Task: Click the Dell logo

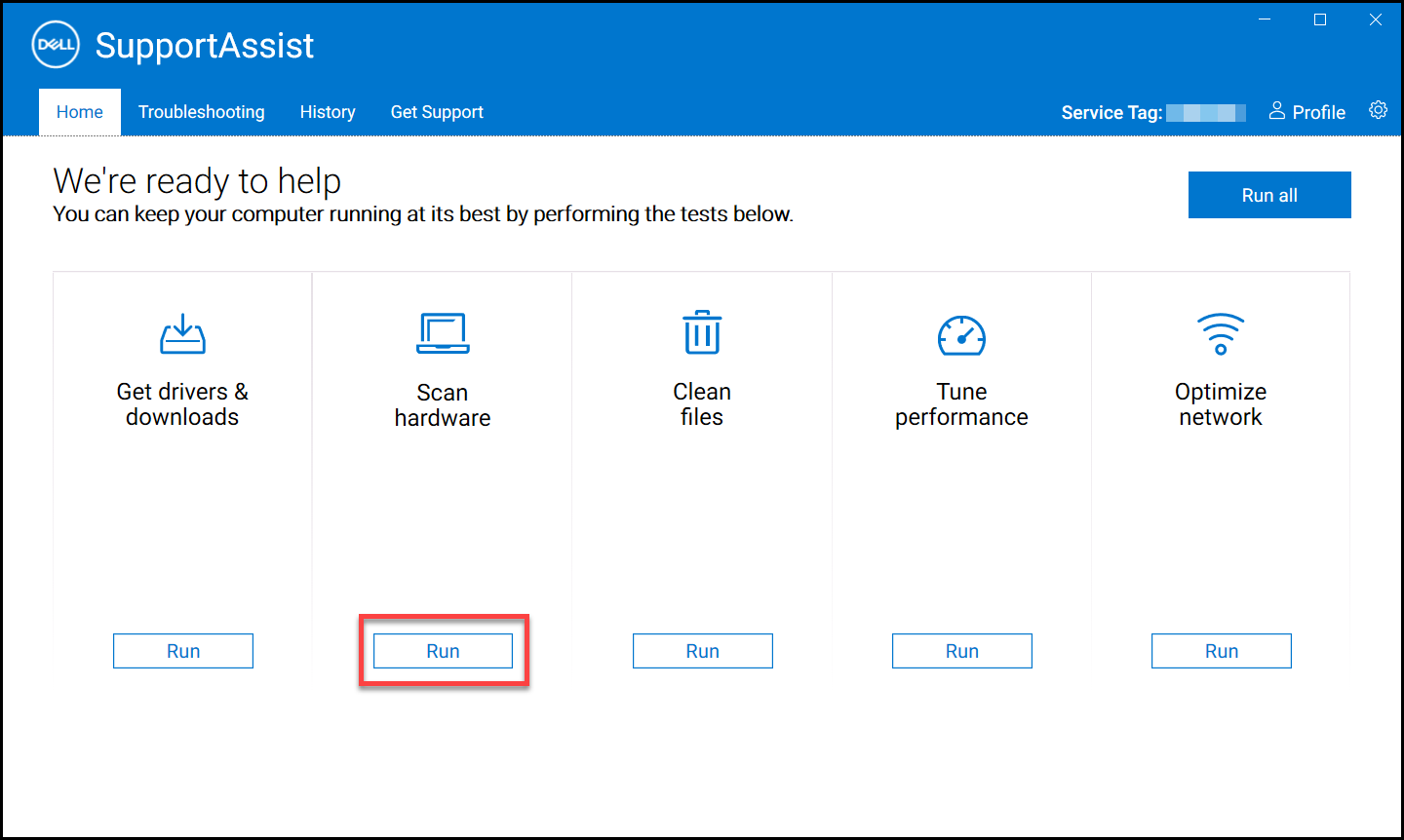Action: coord(55,44)
